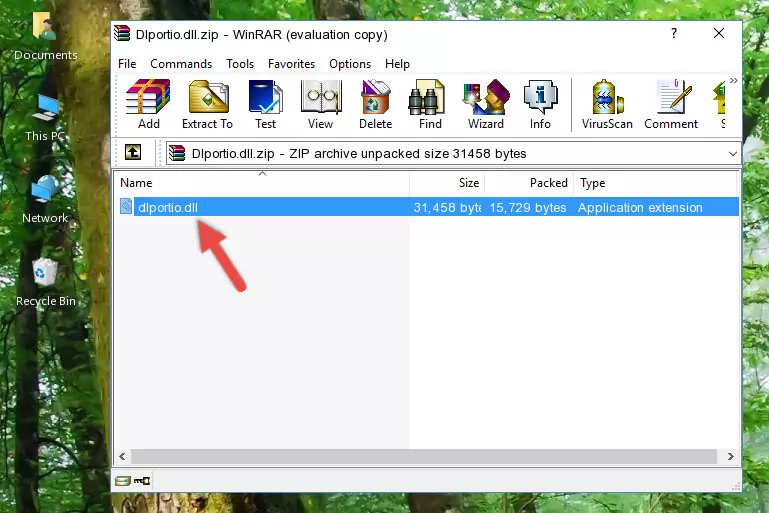Image resolution: width=769 pixels, height=513 pixels.
Task: Expand the archive path dropdown arrow
Action: pos(732,154)
